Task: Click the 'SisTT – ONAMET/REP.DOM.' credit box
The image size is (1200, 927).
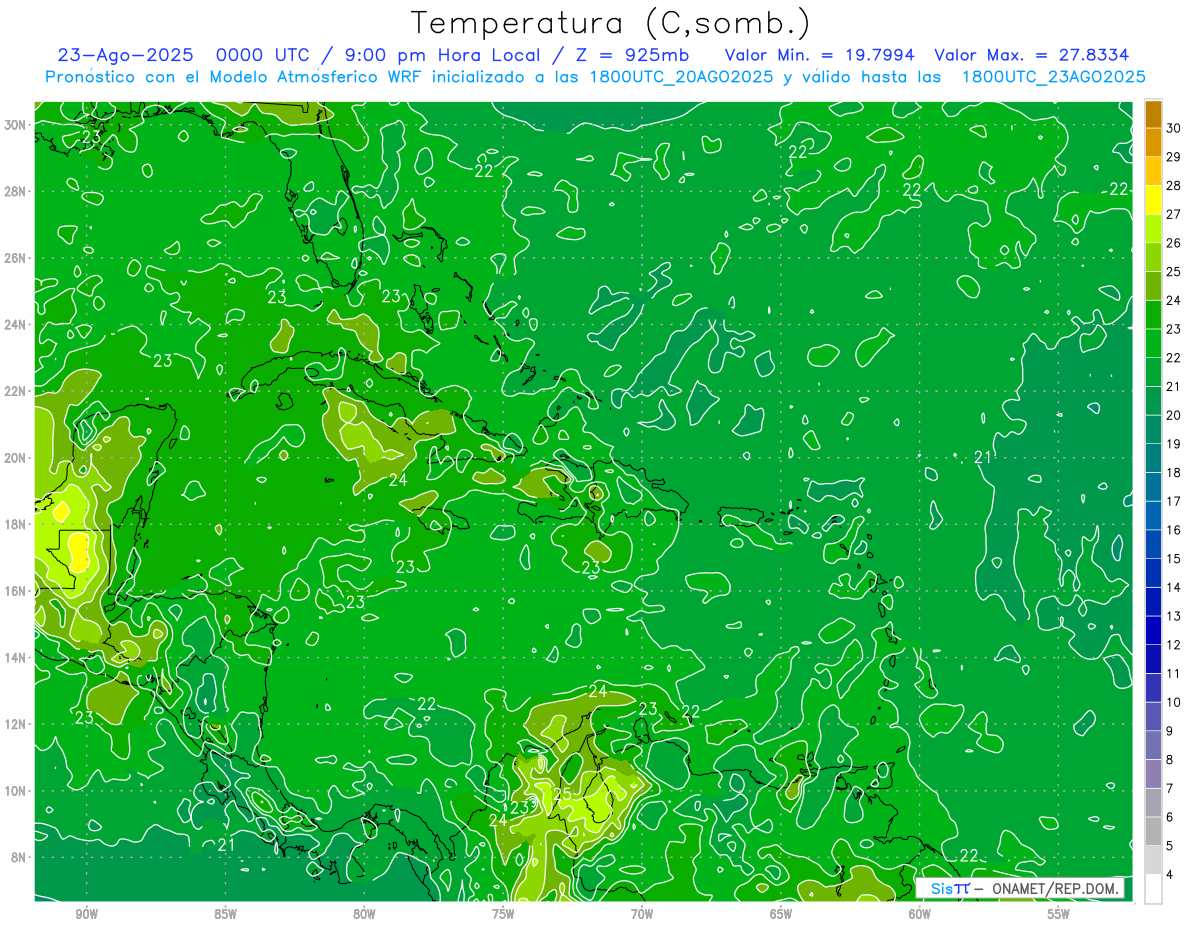Action: 1019,888
